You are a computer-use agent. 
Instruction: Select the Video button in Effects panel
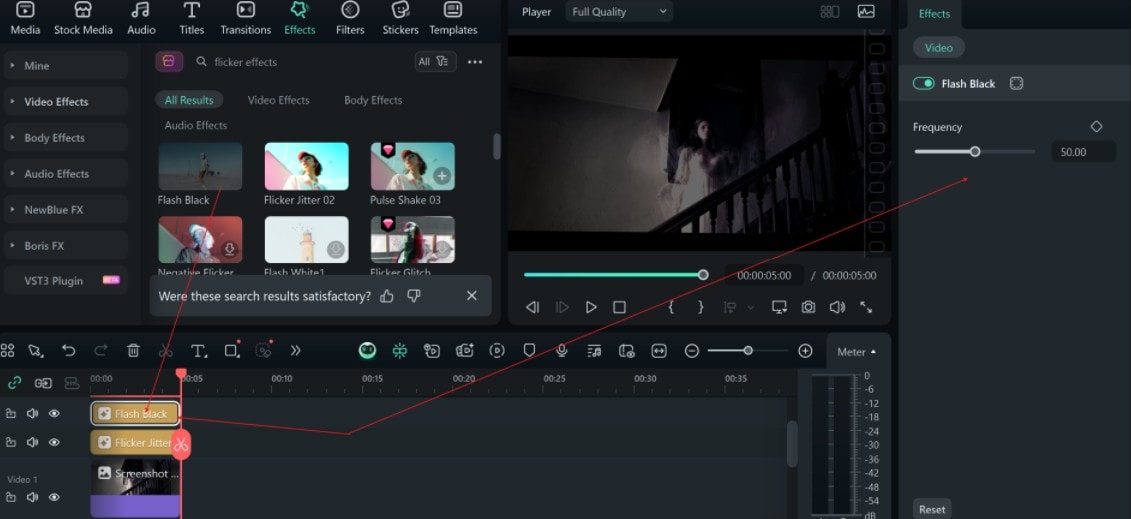coord(938,48)
